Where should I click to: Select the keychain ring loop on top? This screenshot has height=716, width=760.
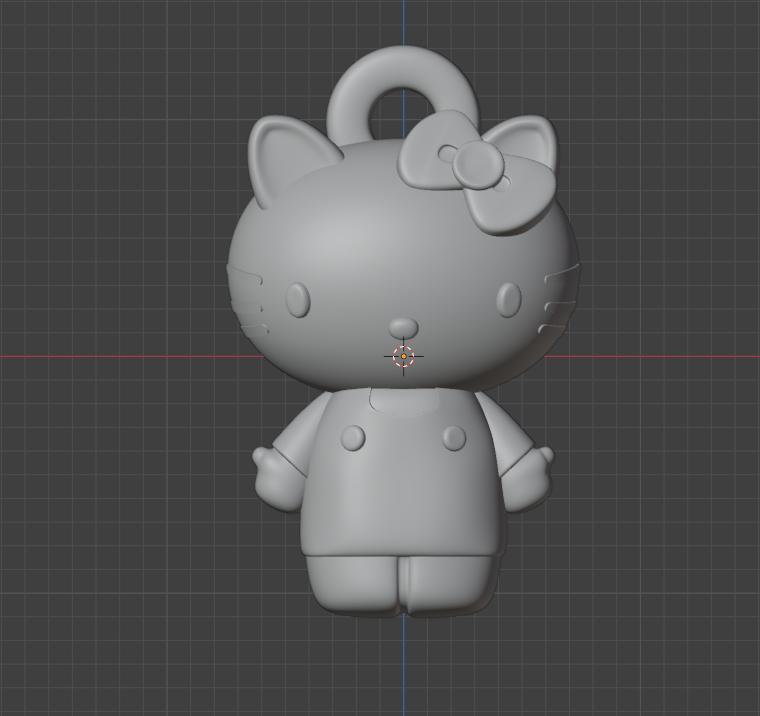coord(402,91)
